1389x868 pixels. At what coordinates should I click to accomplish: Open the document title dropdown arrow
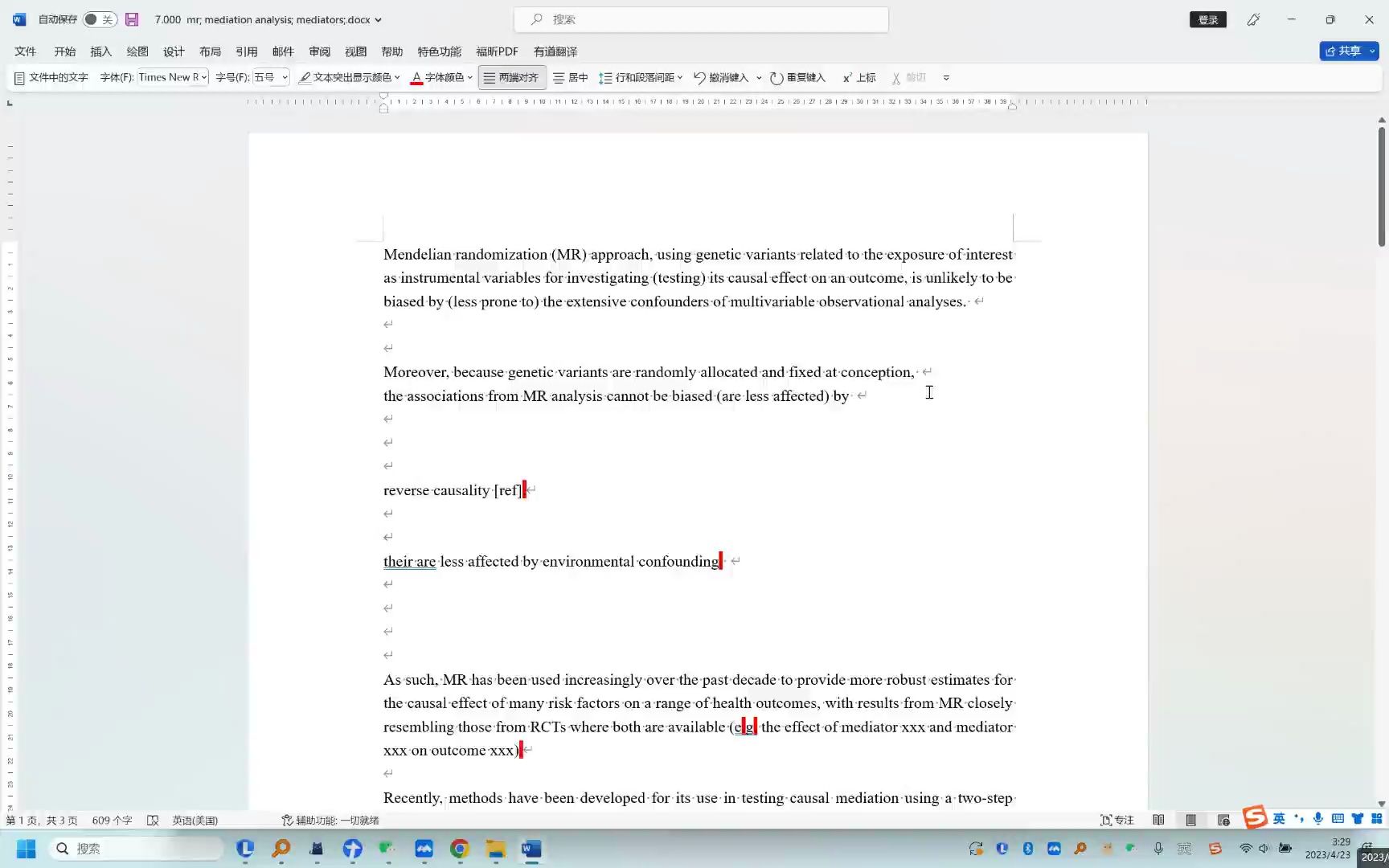point(379,20)
